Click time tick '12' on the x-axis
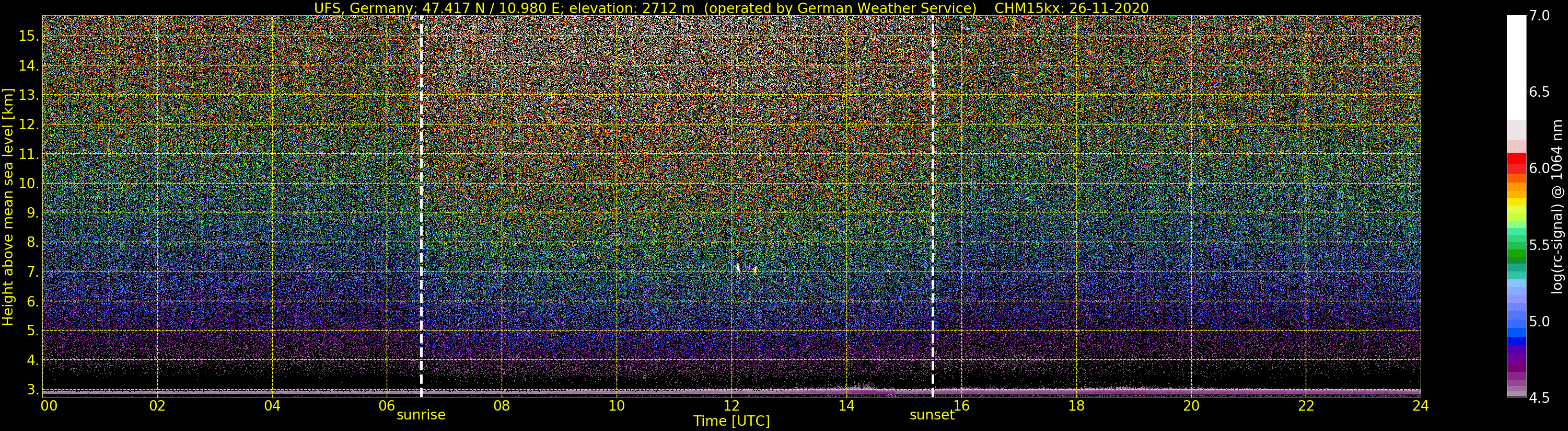This screenshot has width=1568, height=431. (731, 405)
